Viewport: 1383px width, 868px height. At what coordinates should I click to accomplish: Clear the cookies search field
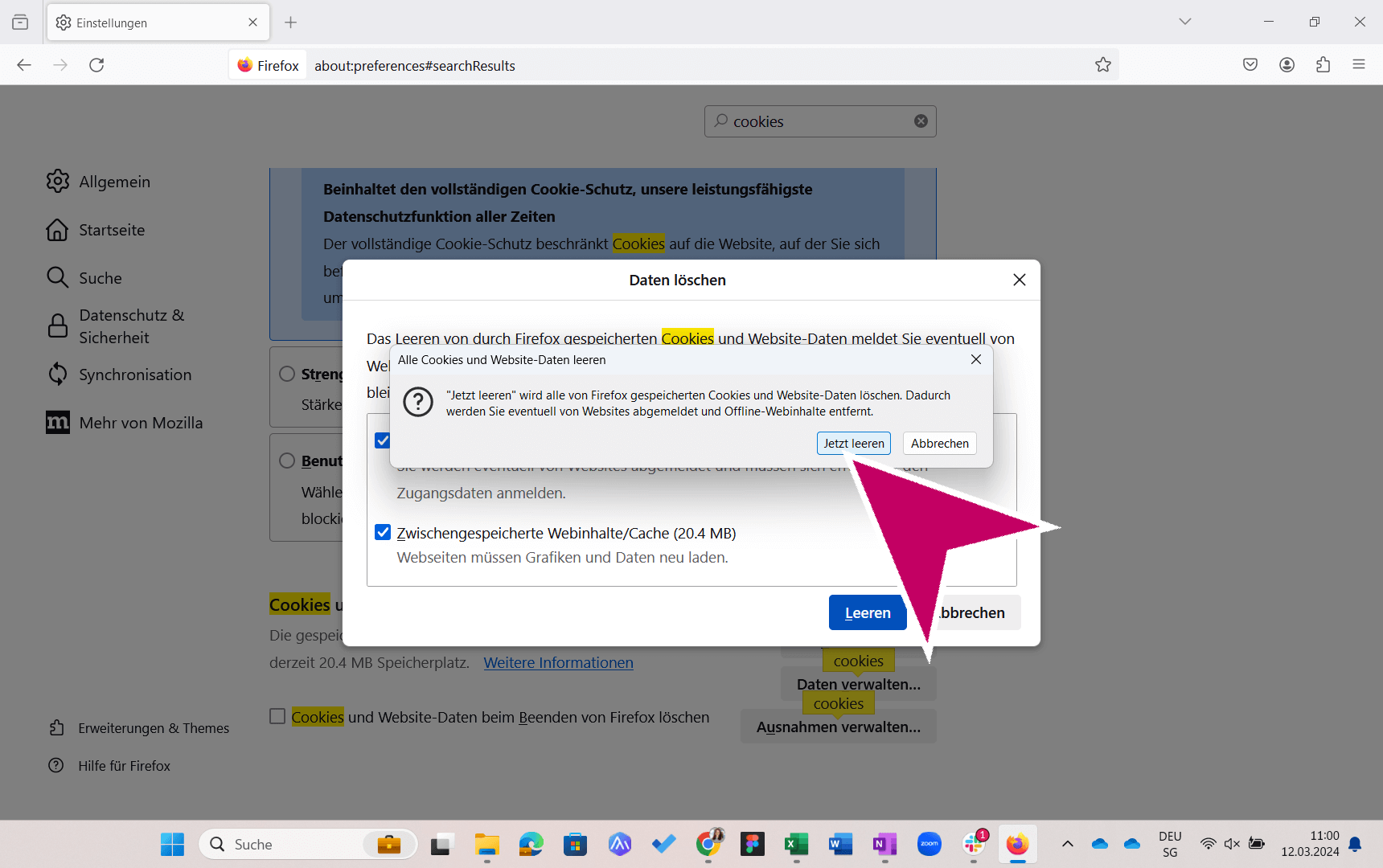click(921, 121)
